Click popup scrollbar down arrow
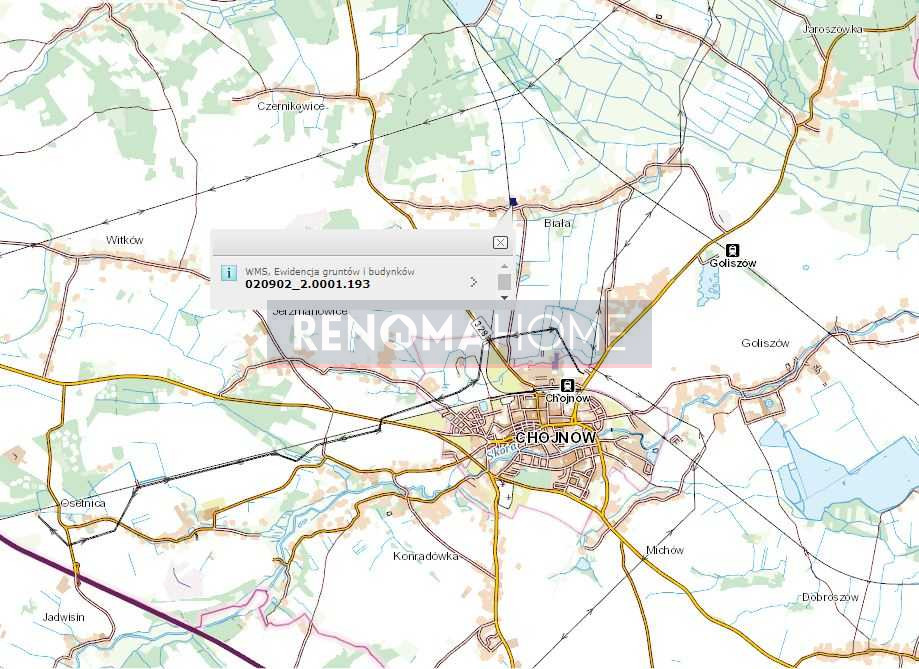This screenshot has height=669, width=919. tap(504, 298)
